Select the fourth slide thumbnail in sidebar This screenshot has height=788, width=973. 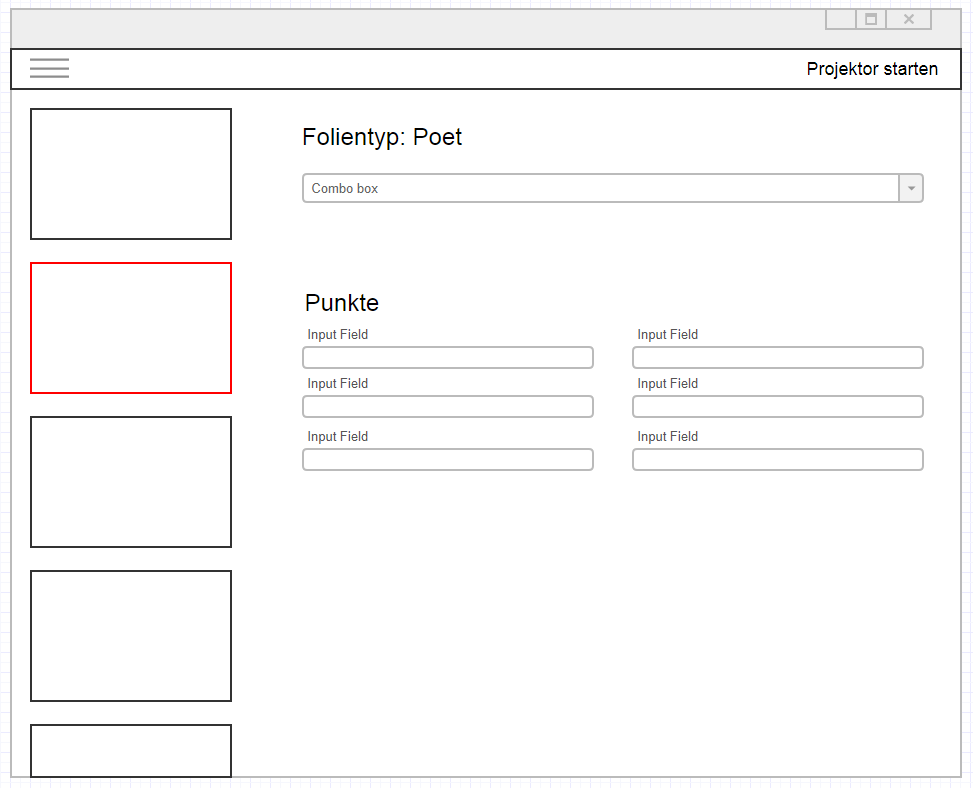pos(131,636)
